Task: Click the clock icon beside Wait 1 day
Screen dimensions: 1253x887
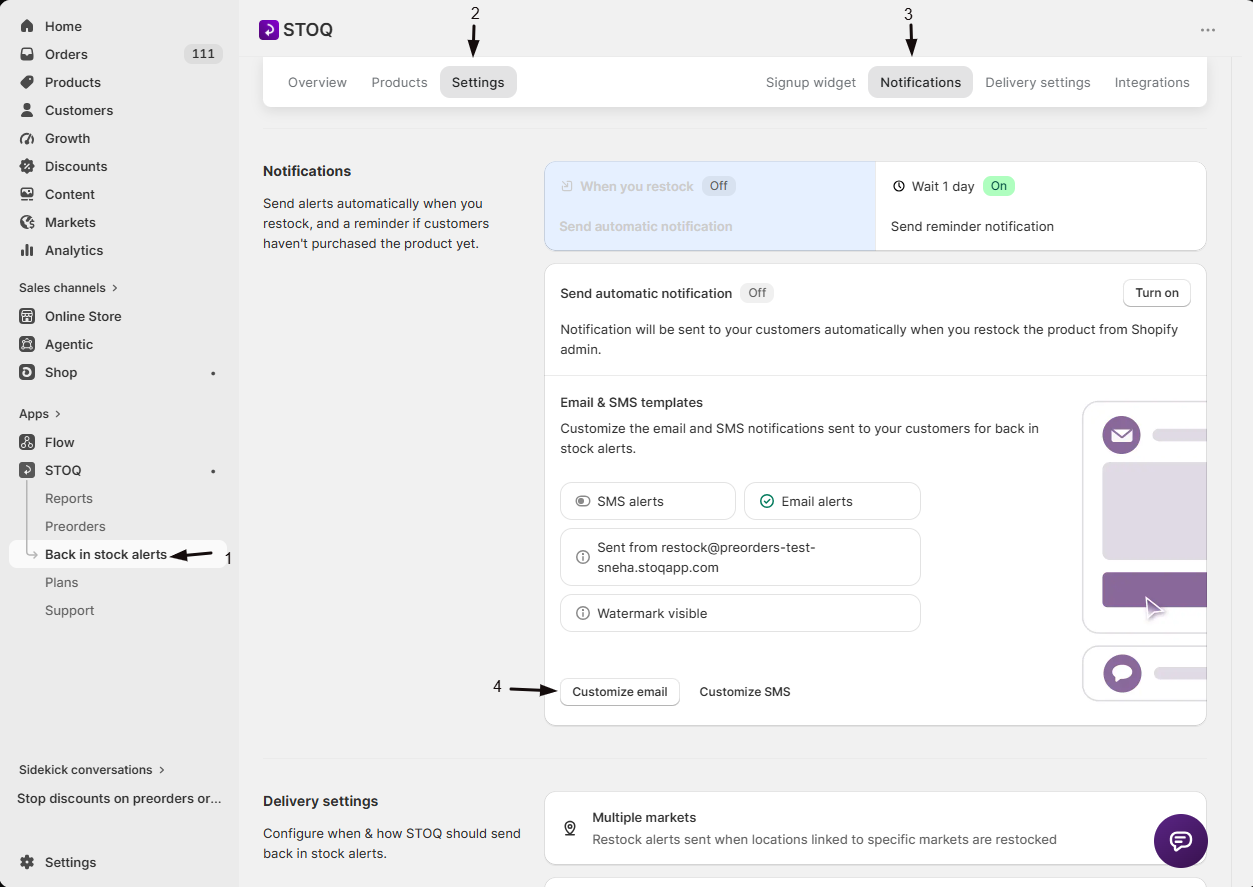Action: click(898, 186)
